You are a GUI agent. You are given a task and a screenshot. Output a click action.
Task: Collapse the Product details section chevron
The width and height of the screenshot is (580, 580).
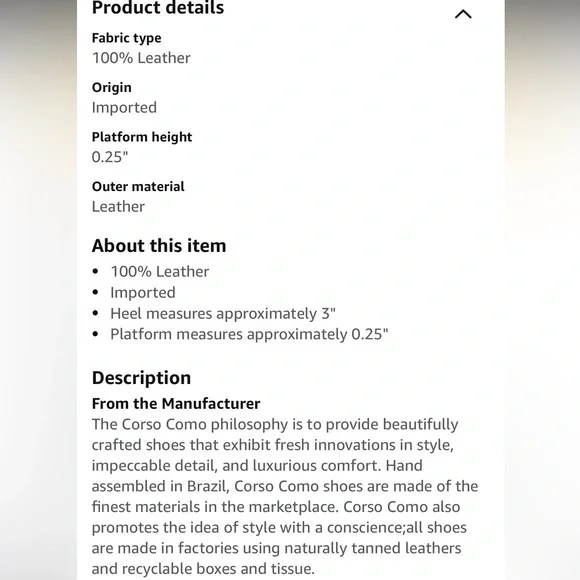463,14
